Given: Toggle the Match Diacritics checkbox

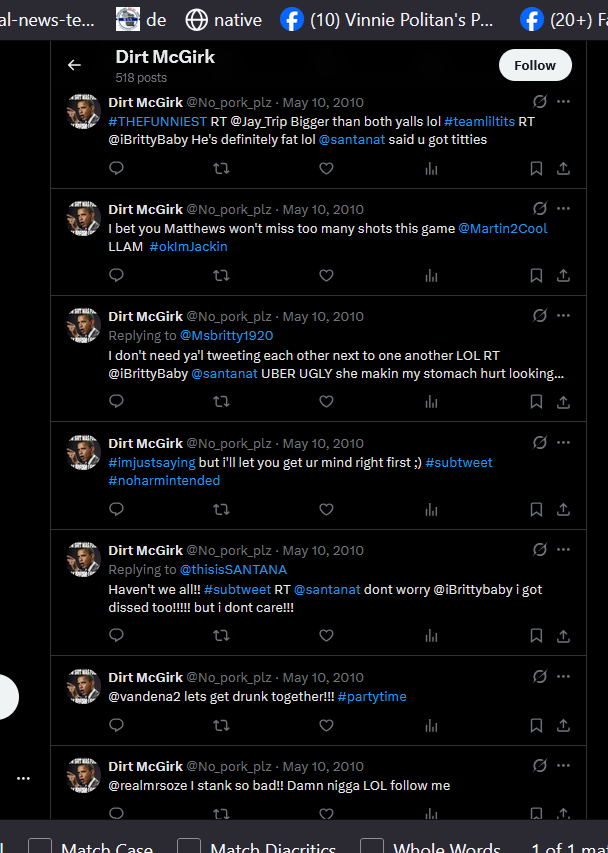Looking at the screenshot, I should coord(189,848).
